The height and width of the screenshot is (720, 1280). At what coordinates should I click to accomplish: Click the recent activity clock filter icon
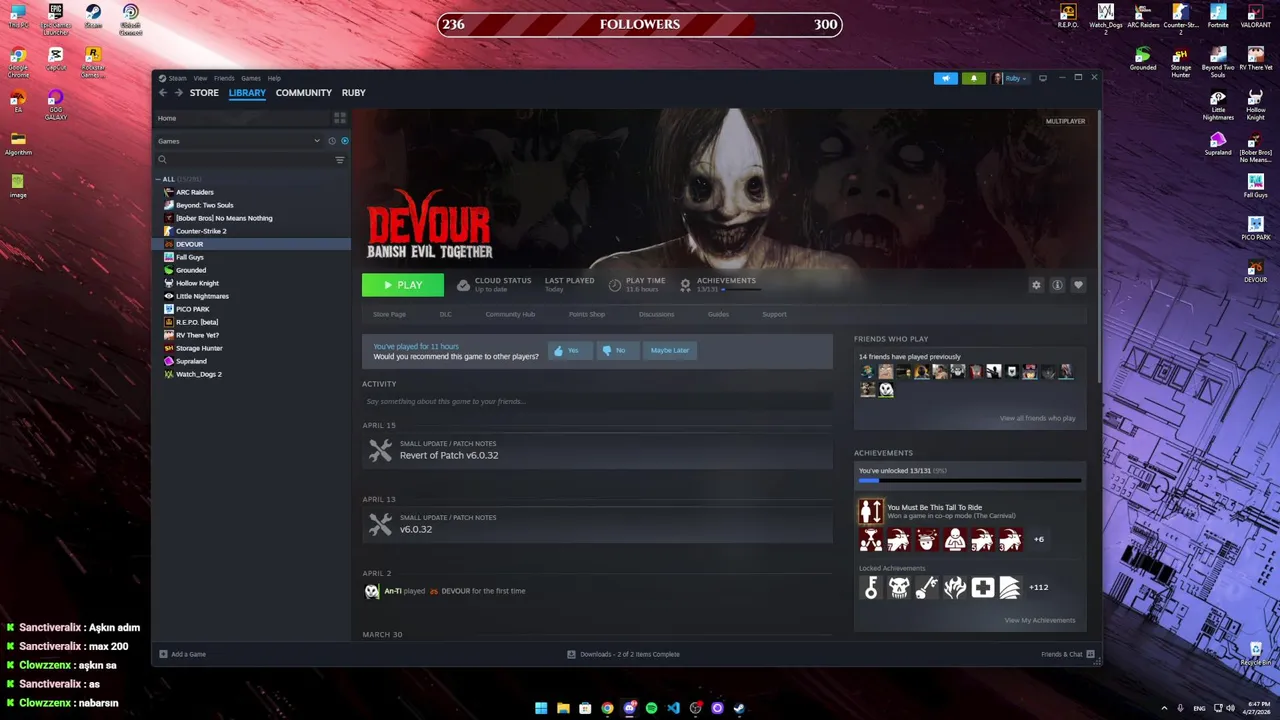point(332,141)
